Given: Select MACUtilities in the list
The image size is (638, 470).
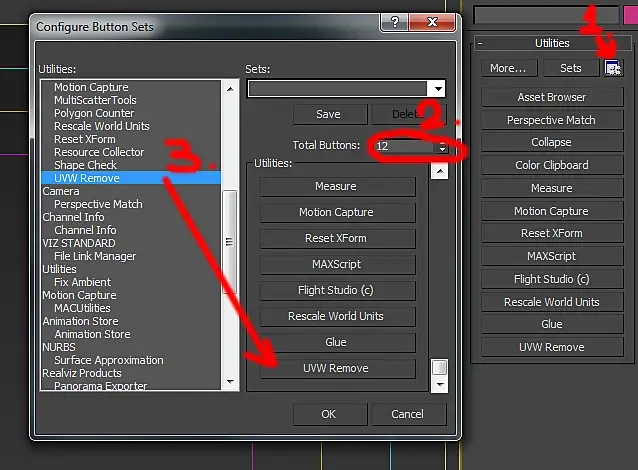Looking at the screenshot, I should click(82, 308).
